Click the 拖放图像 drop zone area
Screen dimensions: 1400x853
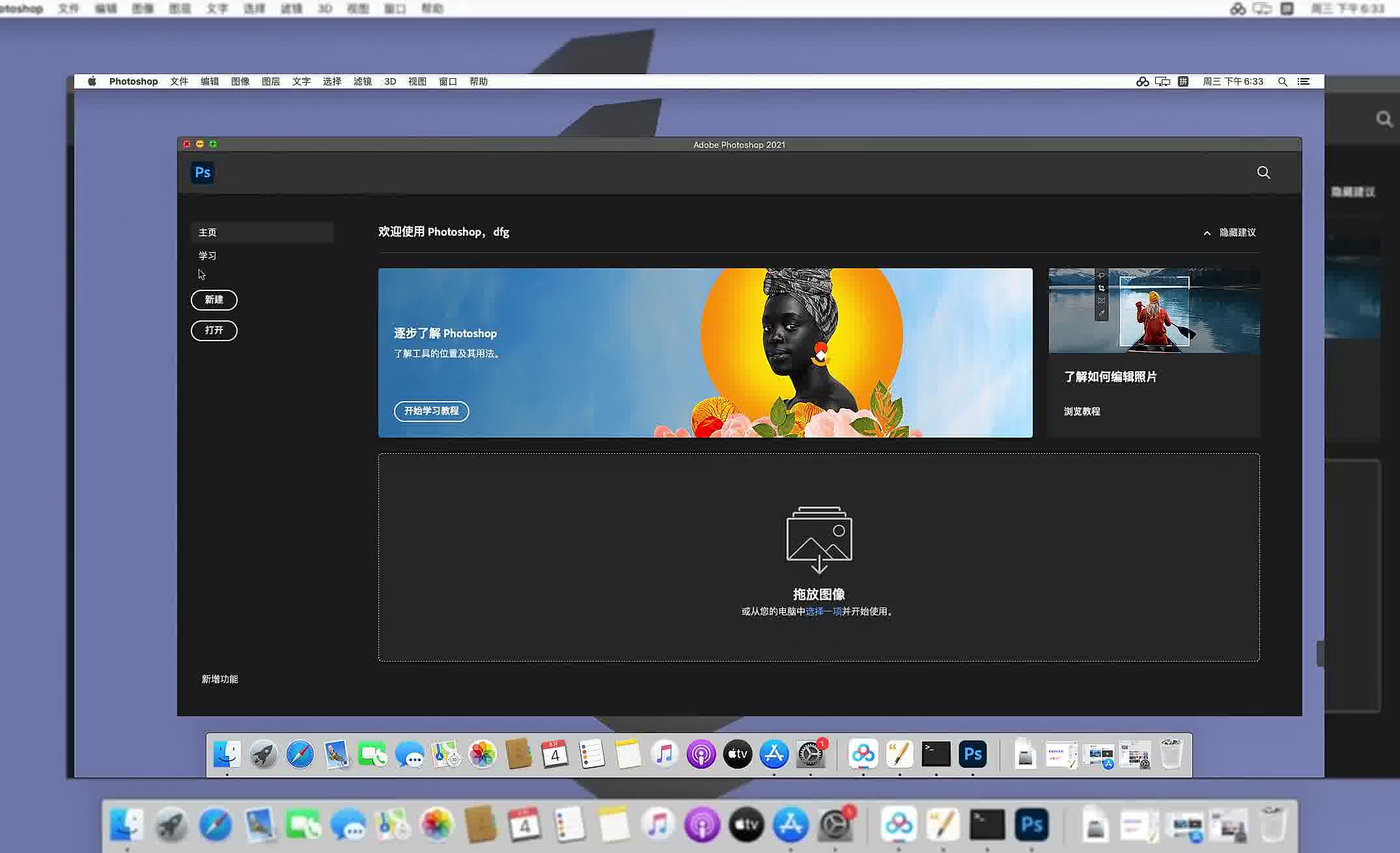tap(819, 557)
